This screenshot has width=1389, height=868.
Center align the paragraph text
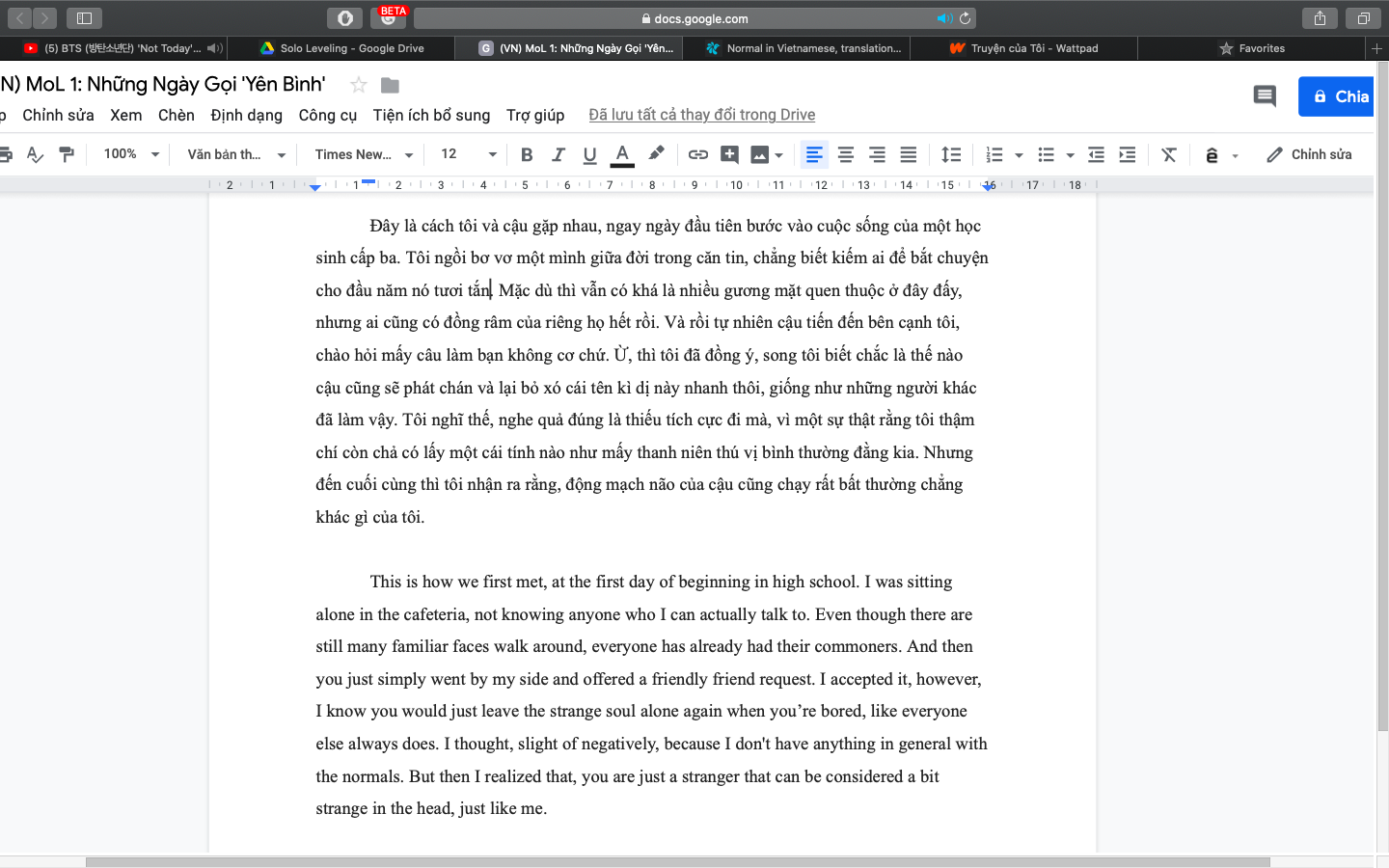846,154
